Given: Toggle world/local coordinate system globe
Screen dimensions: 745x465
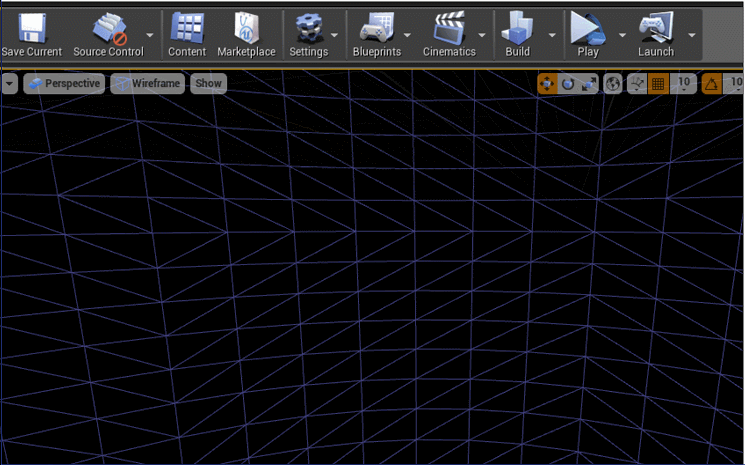Looking at the screenshot, I should click(613, 84).
